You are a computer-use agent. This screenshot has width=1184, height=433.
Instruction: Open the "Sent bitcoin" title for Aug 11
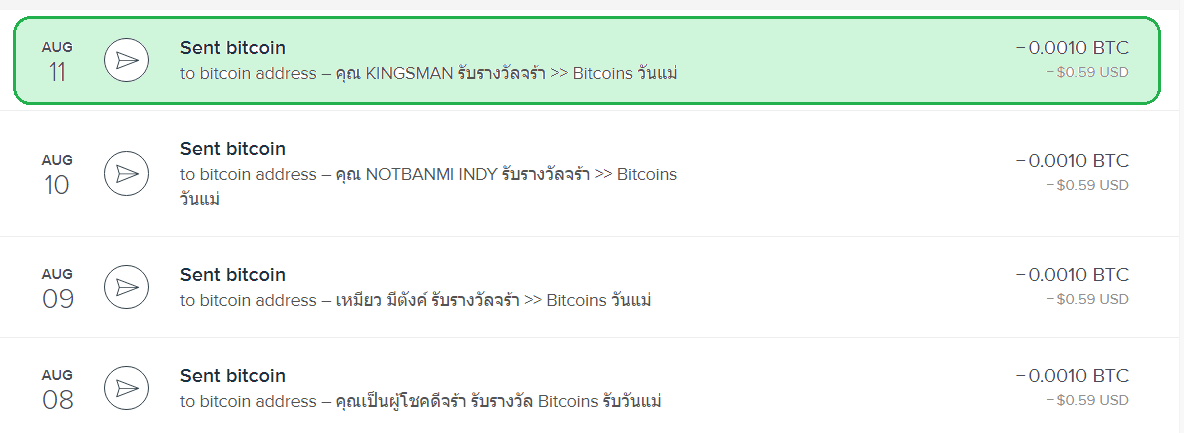[232, 47]
